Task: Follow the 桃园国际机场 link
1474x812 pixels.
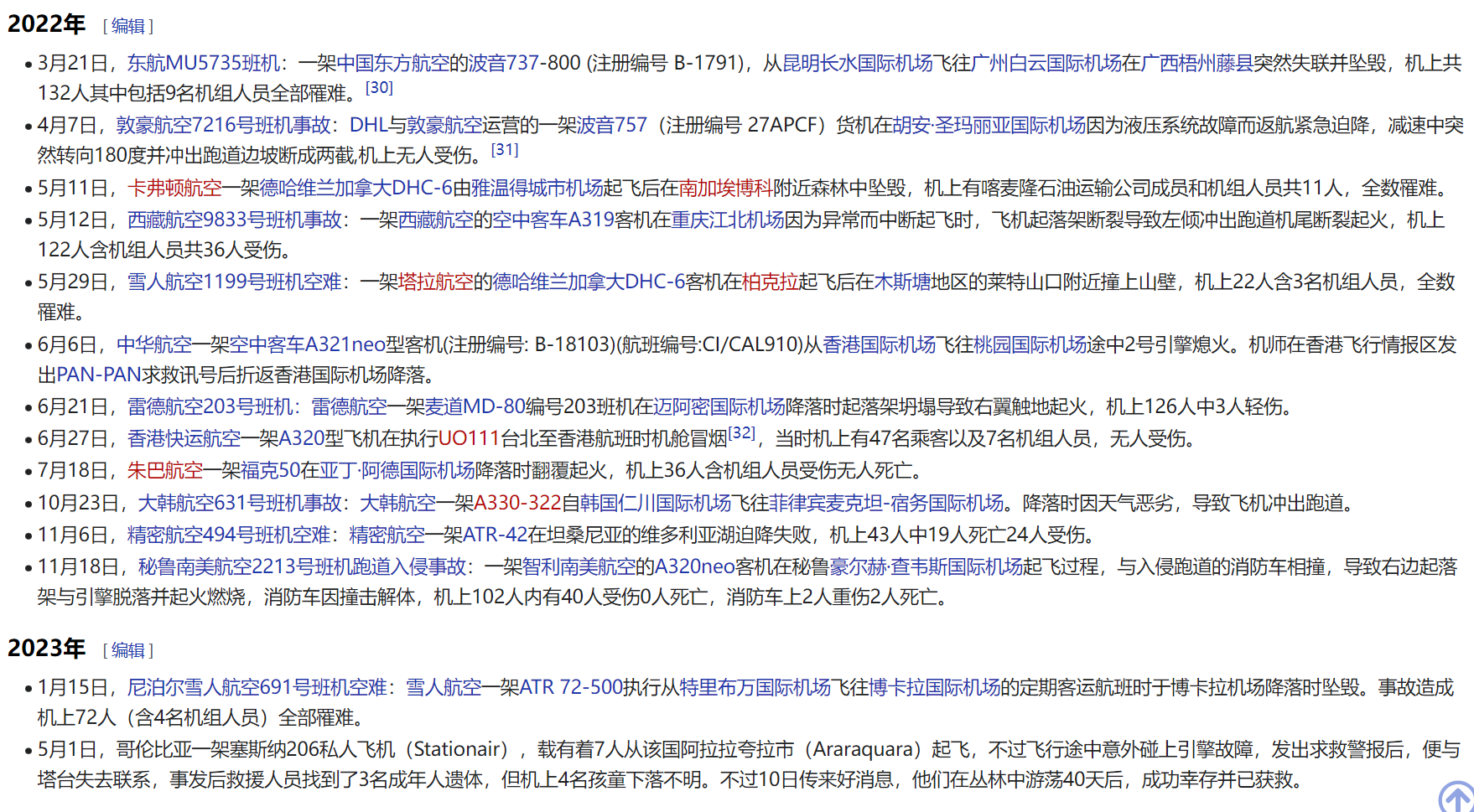Action: tap(1030, 344)
